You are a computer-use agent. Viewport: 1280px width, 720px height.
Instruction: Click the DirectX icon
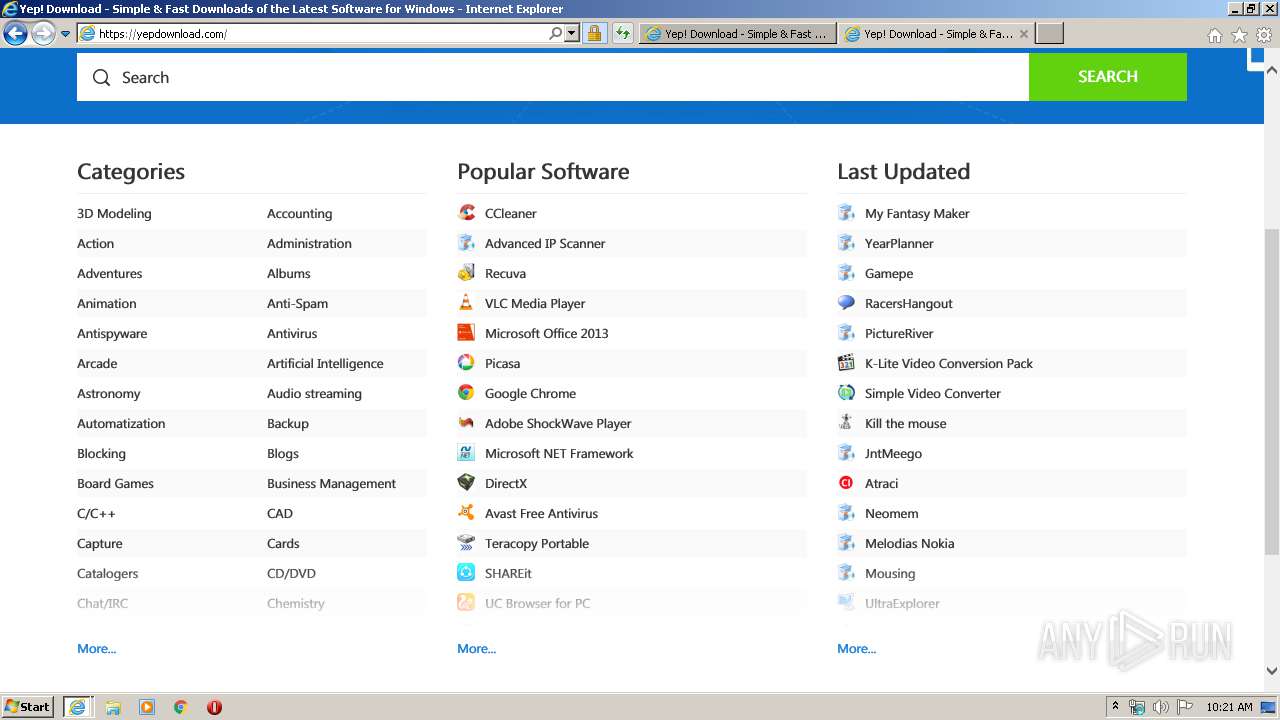click(466, 483)
